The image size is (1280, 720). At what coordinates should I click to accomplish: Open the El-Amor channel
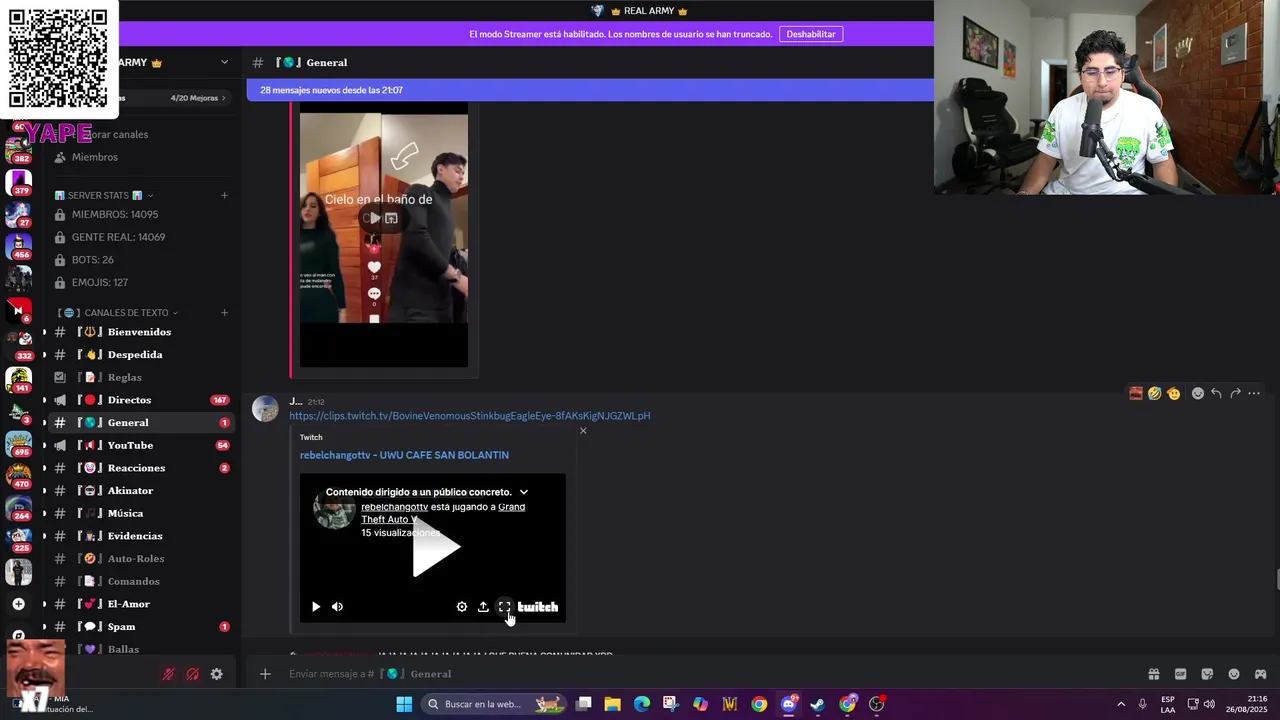[140, 604]
